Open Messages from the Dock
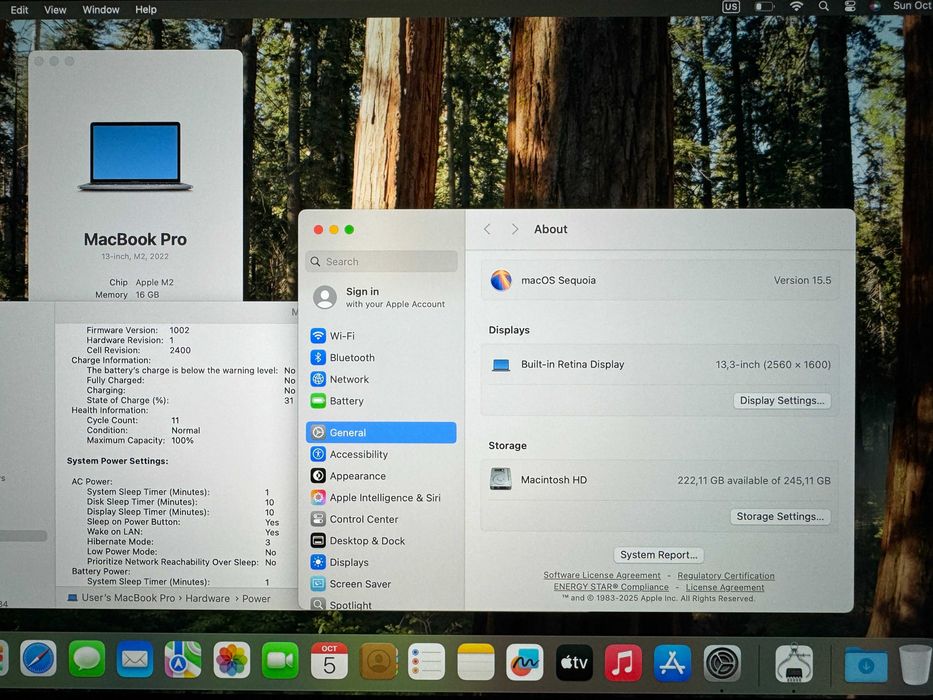 point(87,660)
